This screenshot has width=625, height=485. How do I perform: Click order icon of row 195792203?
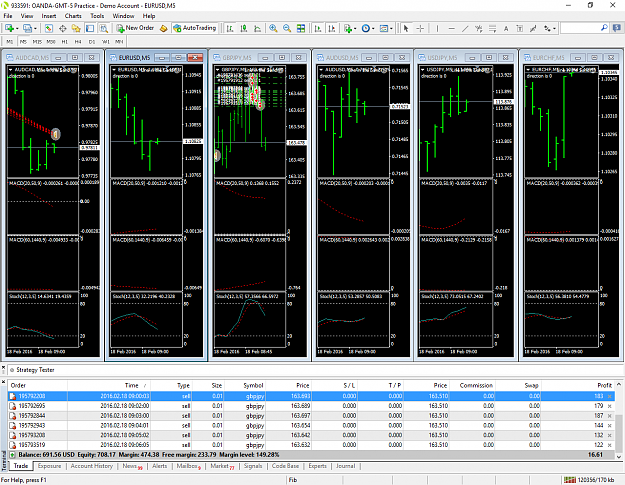click(12, 396)
